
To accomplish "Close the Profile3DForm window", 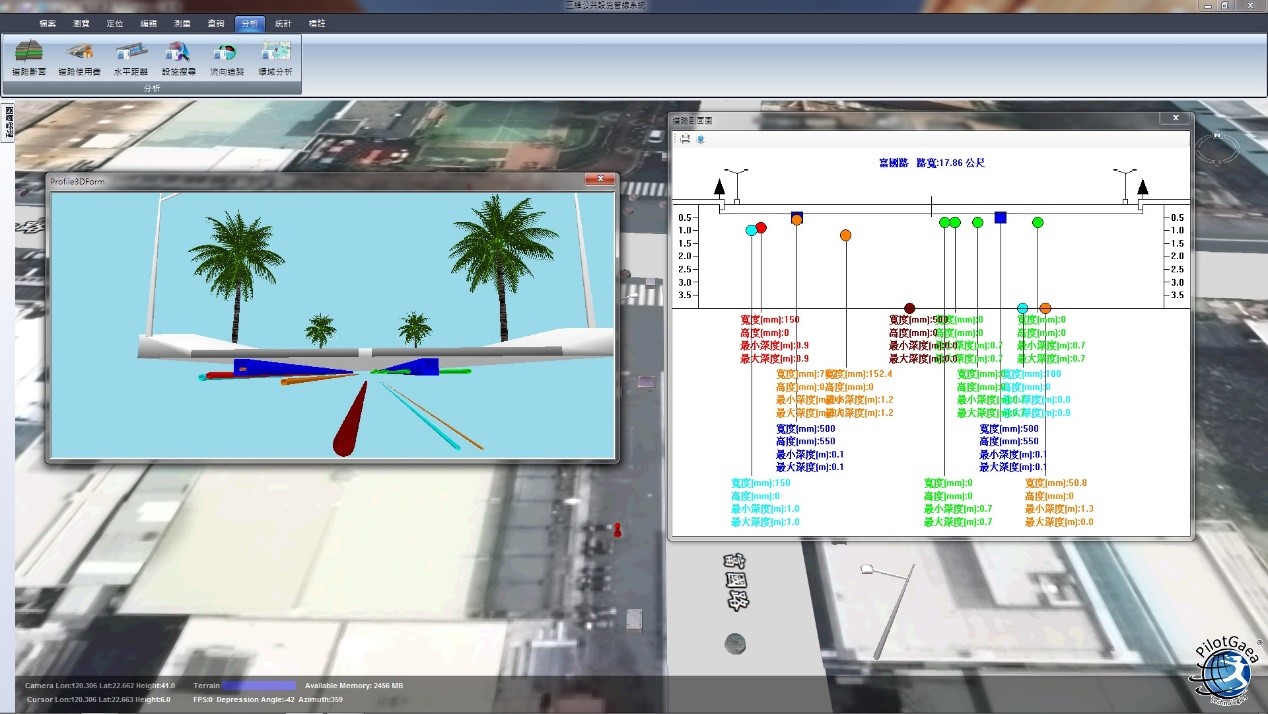I will pyautogui.click(x=600, y=180).
